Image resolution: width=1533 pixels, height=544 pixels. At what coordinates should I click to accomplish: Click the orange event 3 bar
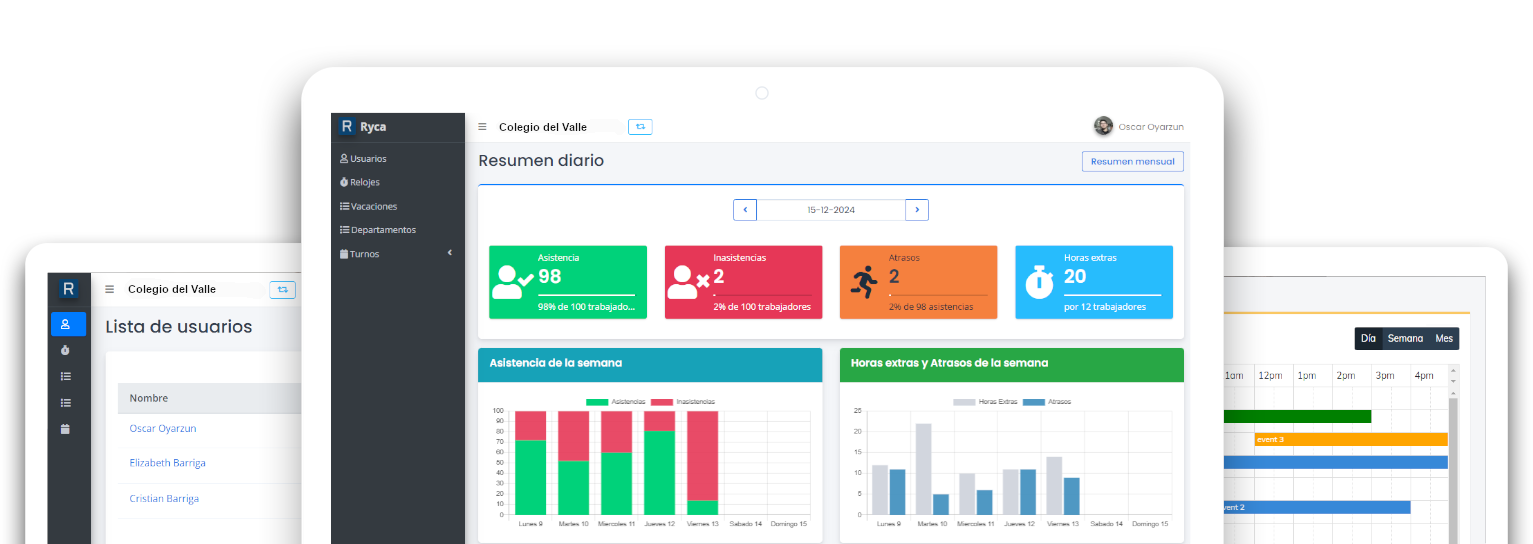click(x=1350, y=439)
